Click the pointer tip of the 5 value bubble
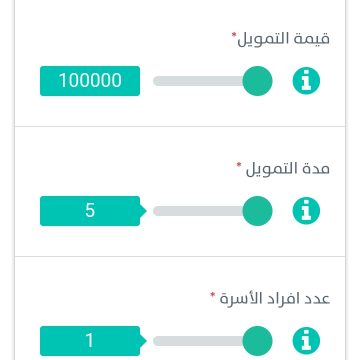This screenshot has width=360, height=360. point(144,211)
